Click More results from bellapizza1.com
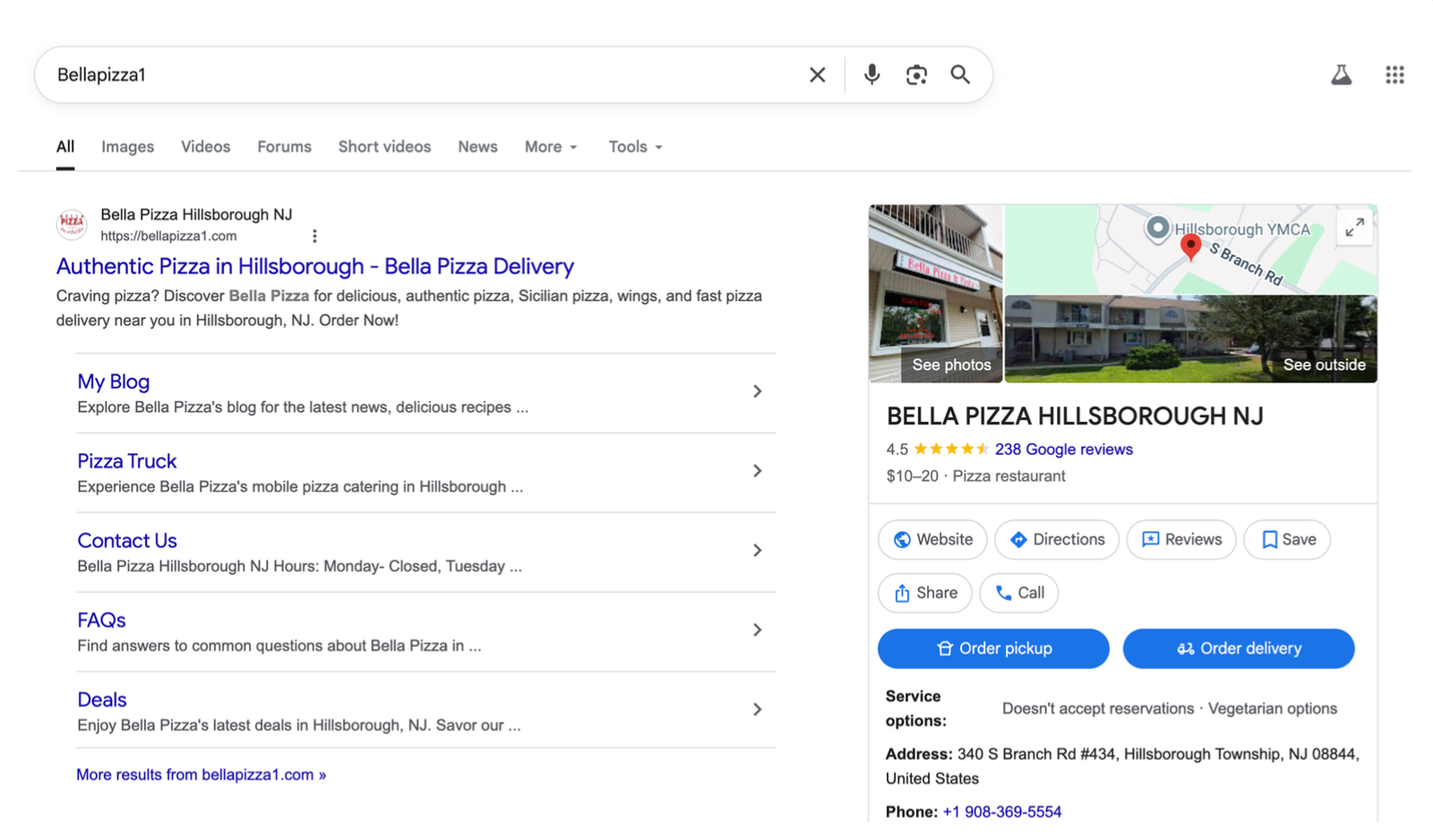 [201, 775]
